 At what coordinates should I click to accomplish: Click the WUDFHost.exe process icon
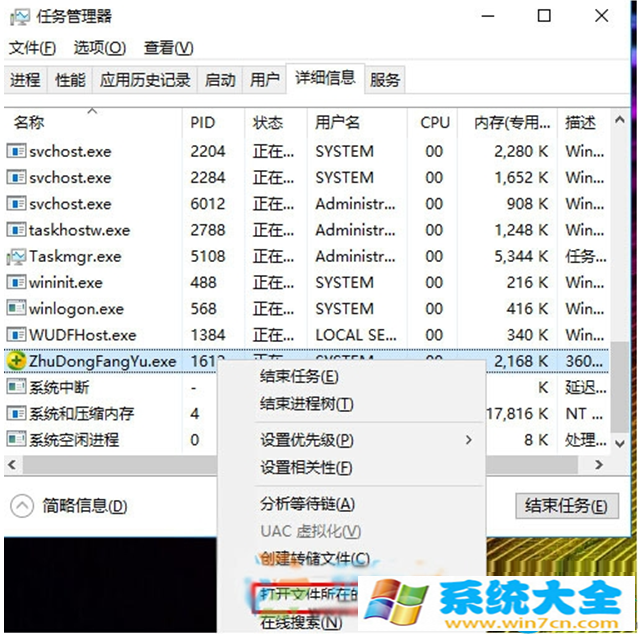coord(16,335)
